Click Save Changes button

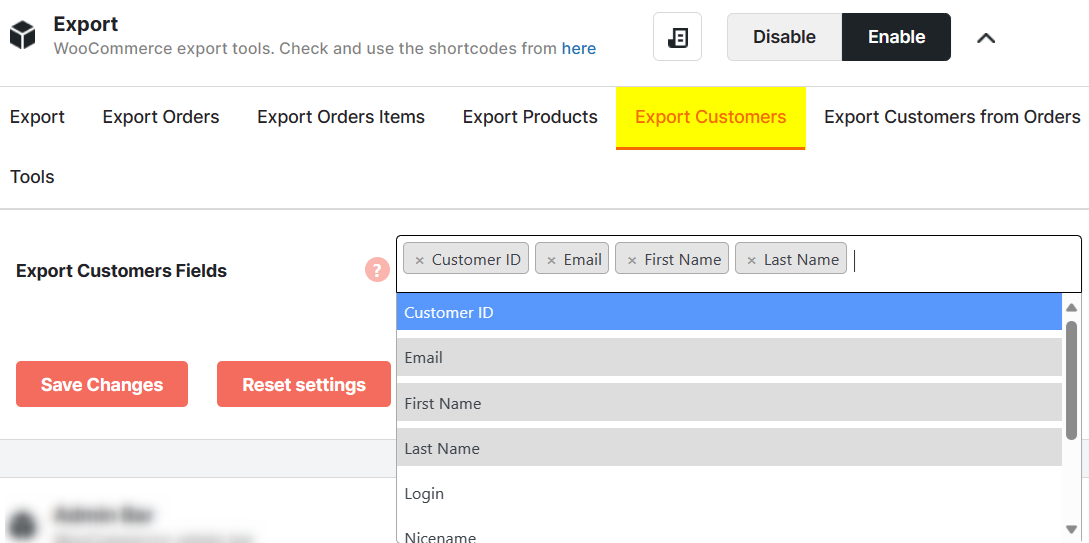(x=102, y=384)
